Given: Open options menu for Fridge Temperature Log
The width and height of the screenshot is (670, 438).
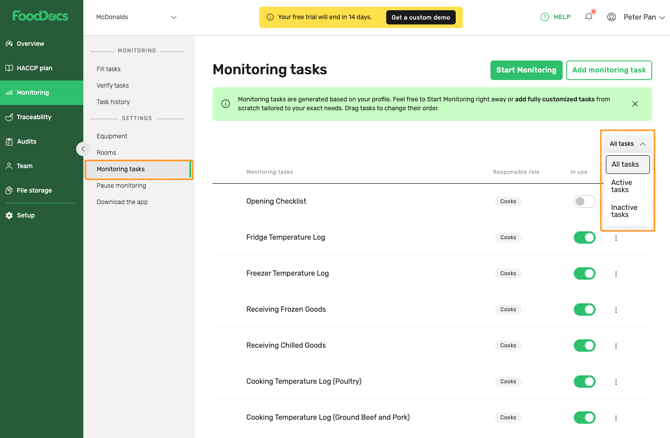Looking at the screenshot, I should point(616,238).
